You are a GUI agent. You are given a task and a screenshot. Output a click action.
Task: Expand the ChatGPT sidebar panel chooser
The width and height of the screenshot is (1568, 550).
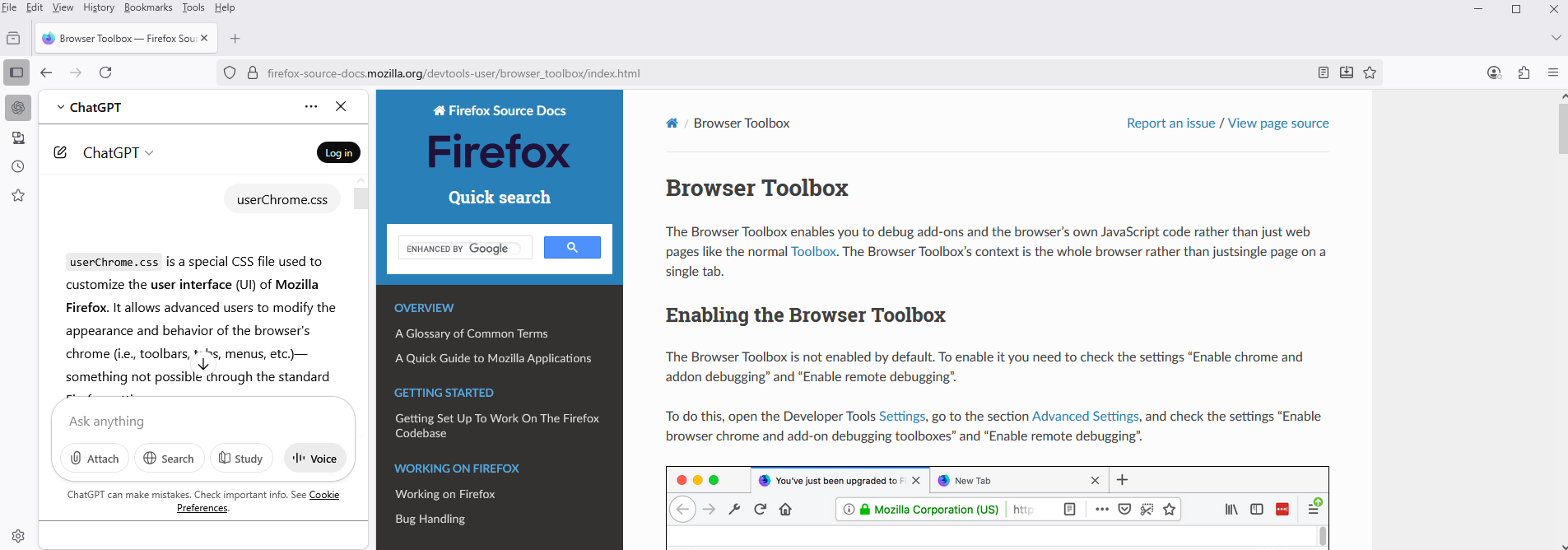[88, 107]
